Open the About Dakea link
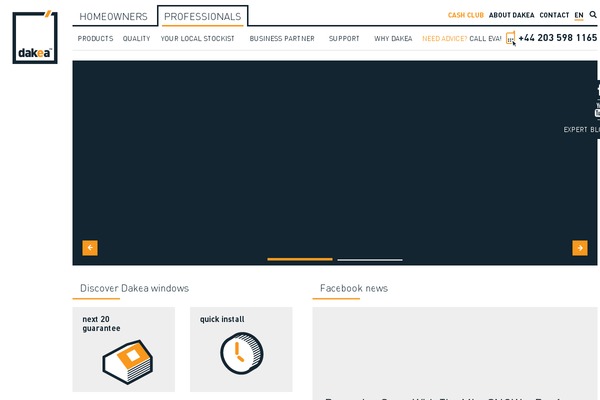Image resolution: width=600 pixels, height=400 pixels. pos(511,16)
